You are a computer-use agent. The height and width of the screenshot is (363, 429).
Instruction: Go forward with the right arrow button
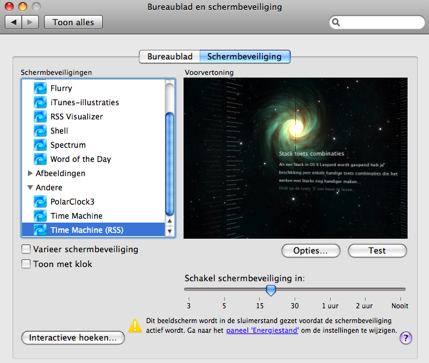30,22
